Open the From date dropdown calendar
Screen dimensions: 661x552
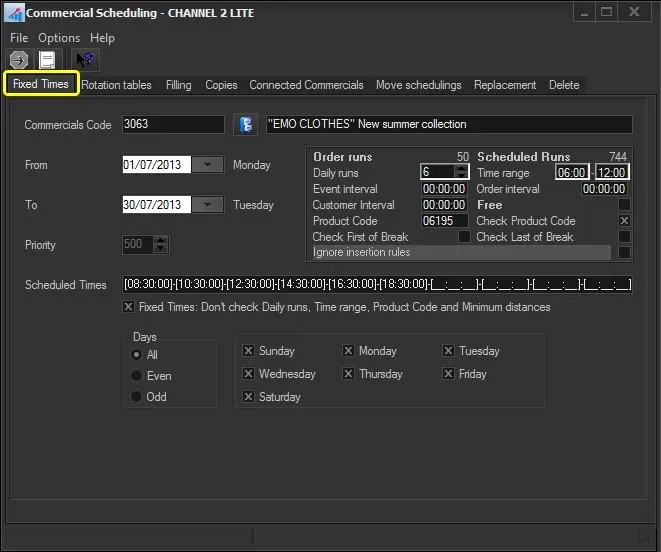click(207, 165)
